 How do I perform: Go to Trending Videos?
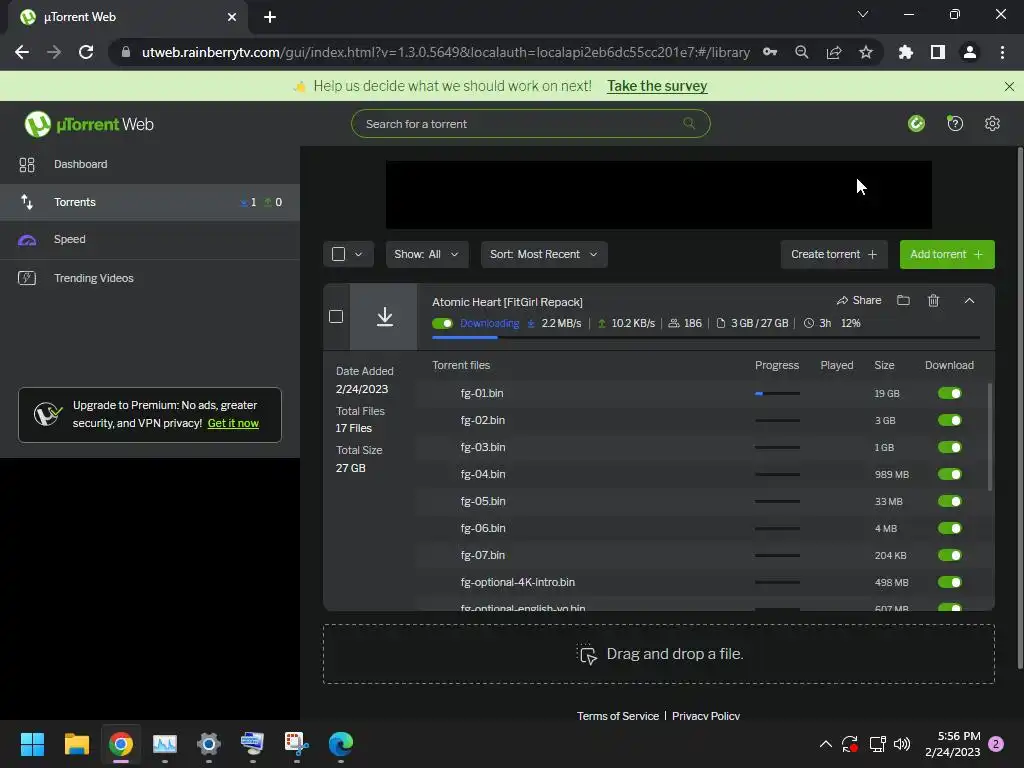click(x=150, y=278)
